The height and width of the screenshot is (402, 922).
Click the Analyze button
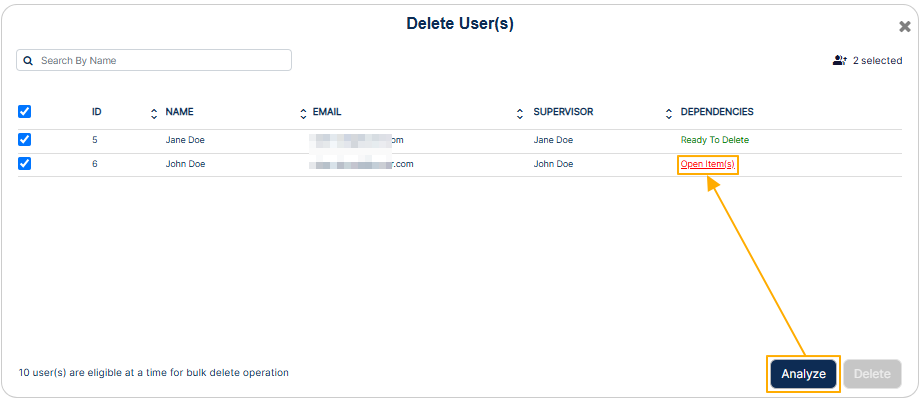(x=803, y=374)
